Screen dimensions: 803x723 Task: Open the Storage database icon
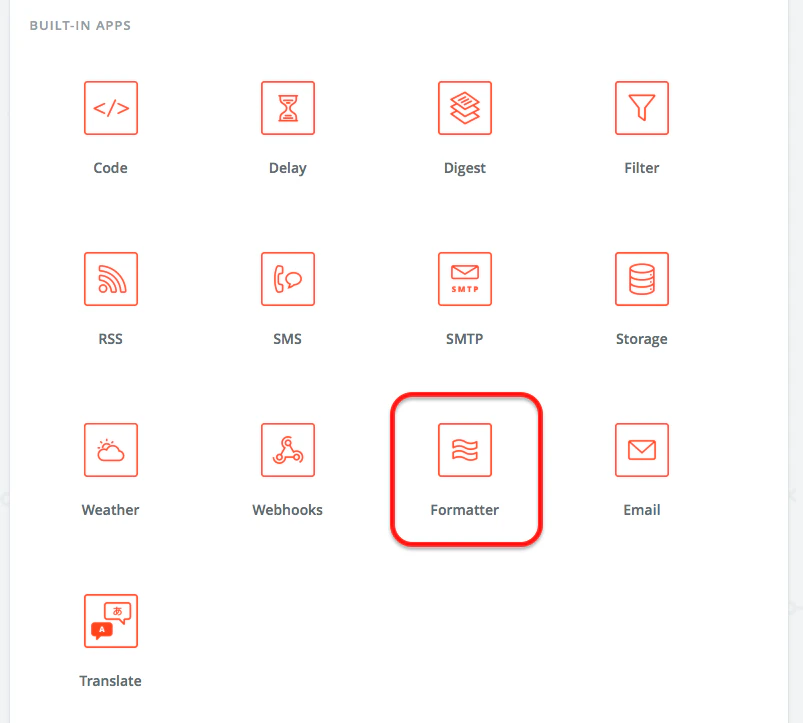point(642,279)
